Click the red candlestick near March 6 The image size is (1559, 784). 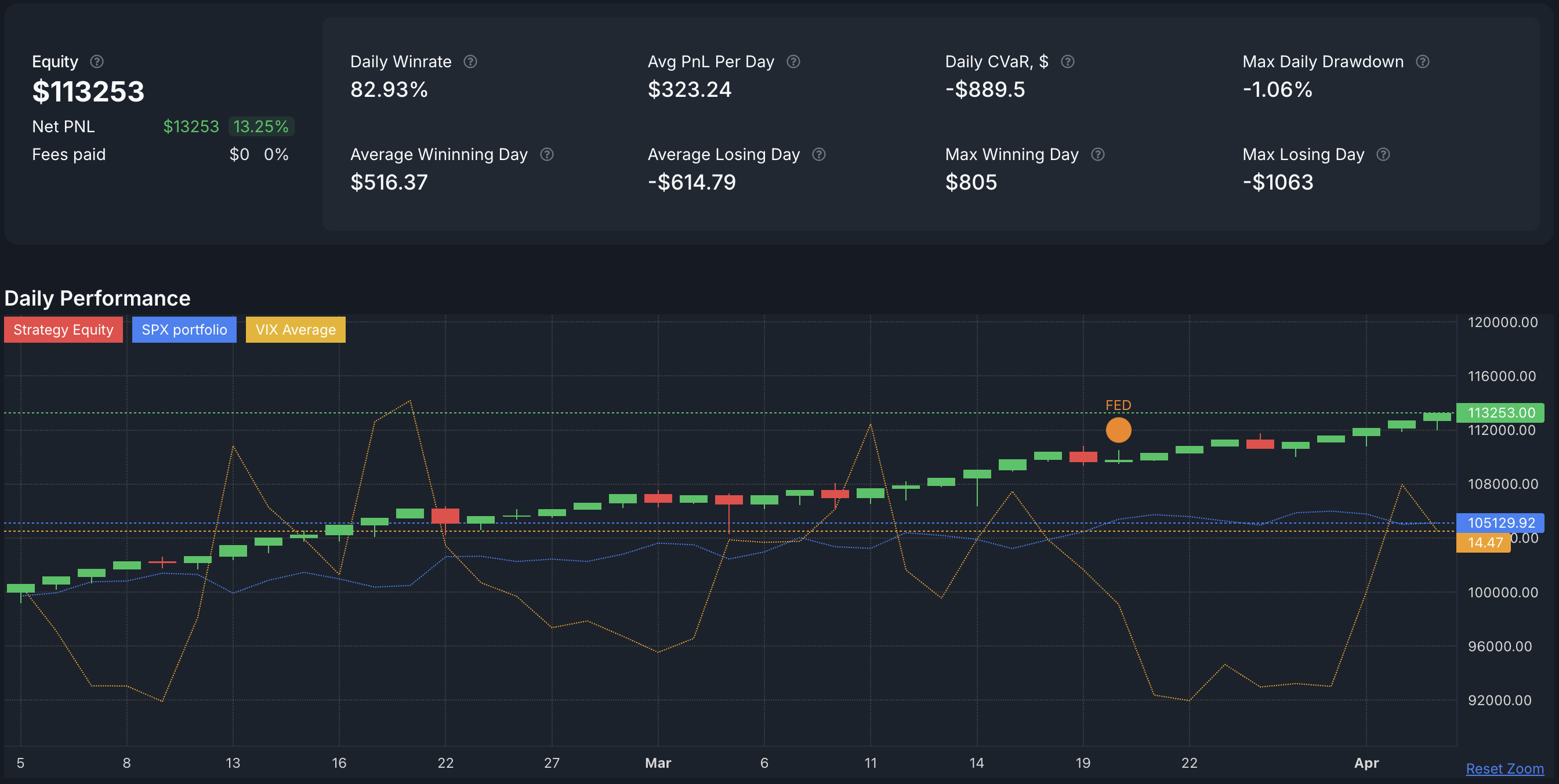729,499
